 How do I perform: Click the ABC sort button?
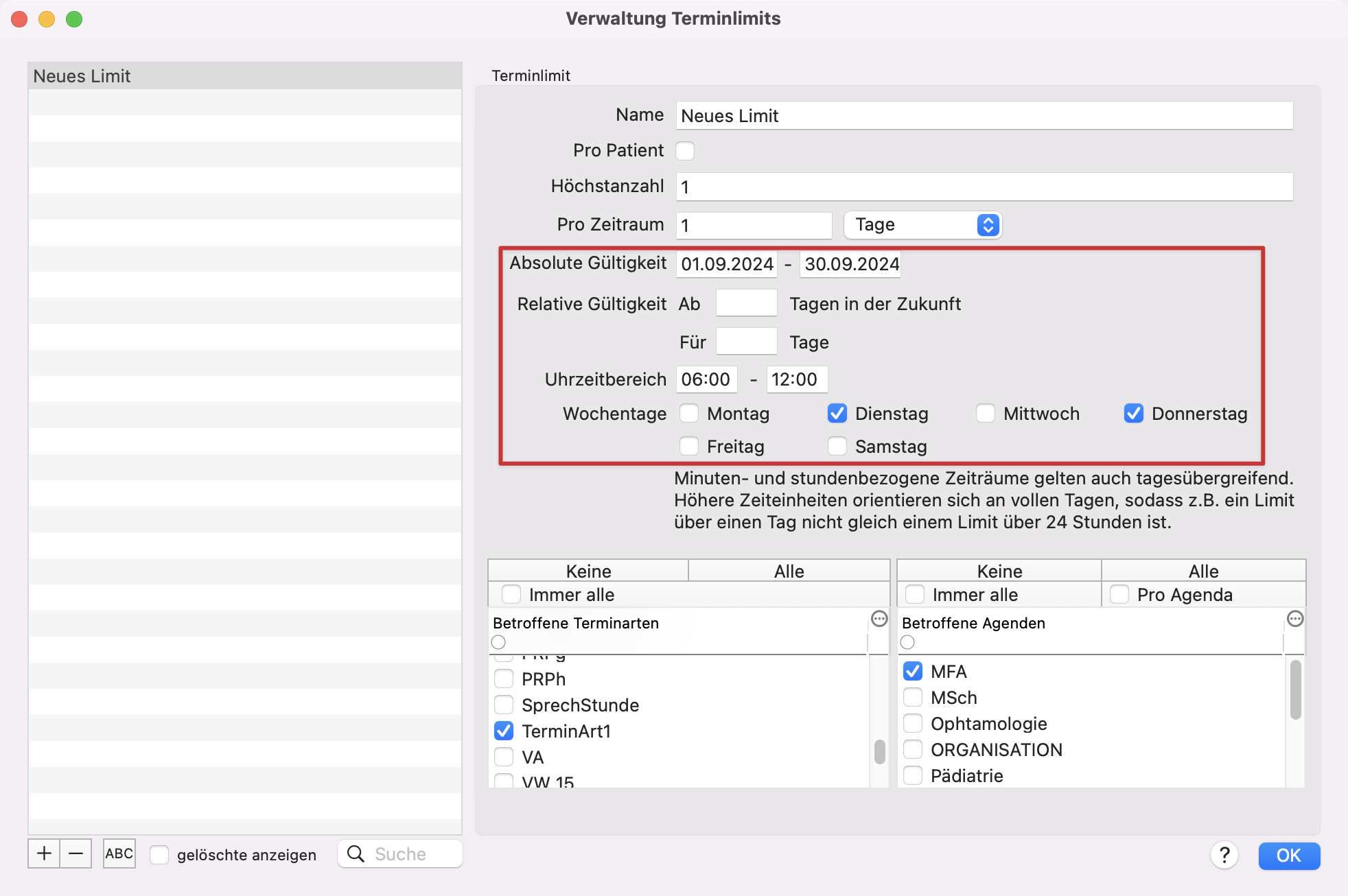coord(119,853)
